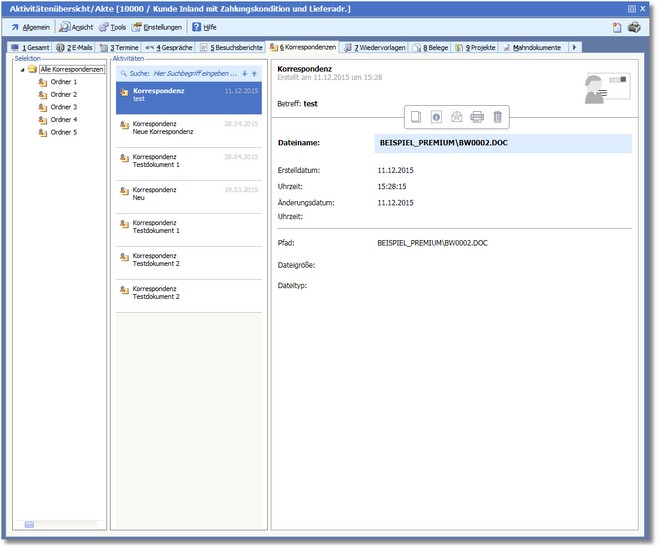The width and height of the screenshot is (658, 548).
Task: Open the Einstellungen menu
Action: (x=160, y=27)
